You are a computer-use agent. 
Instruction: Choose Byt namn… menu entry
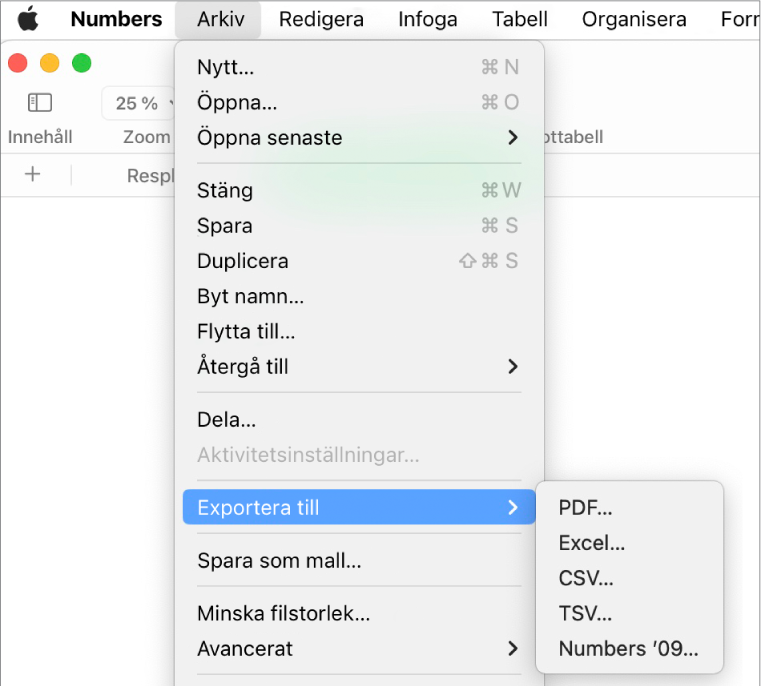(x=359, y=296)
